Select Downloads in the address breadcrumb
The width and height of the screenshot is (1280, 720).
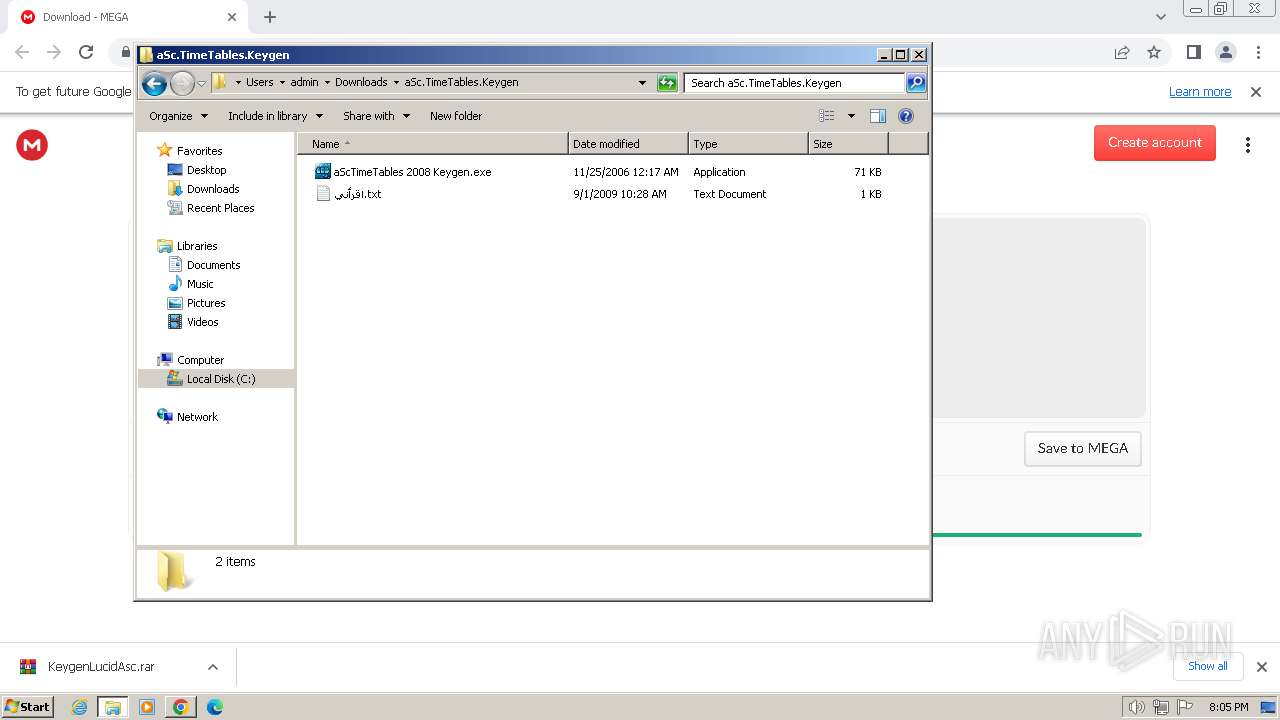[x=361, y=82]
